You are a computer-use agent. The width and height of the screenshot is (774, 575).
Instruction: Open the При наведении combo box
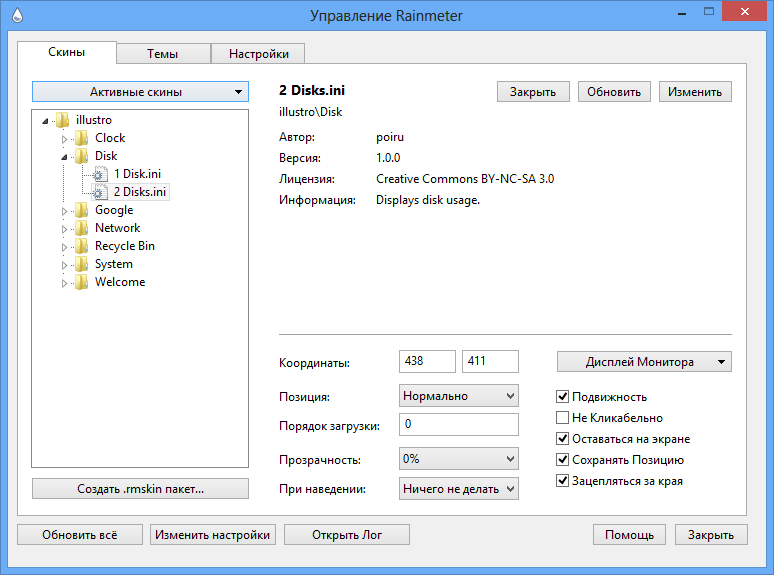point(459,489)
